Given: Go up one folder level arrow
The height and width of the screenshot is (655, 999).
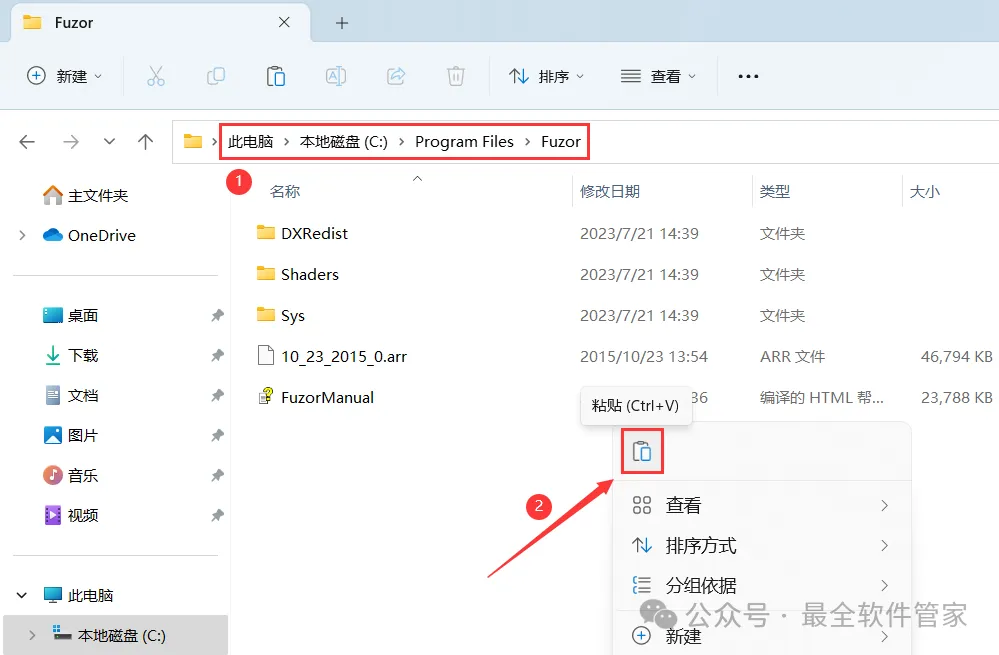Looking at the screenshot, I should [145, 141].
